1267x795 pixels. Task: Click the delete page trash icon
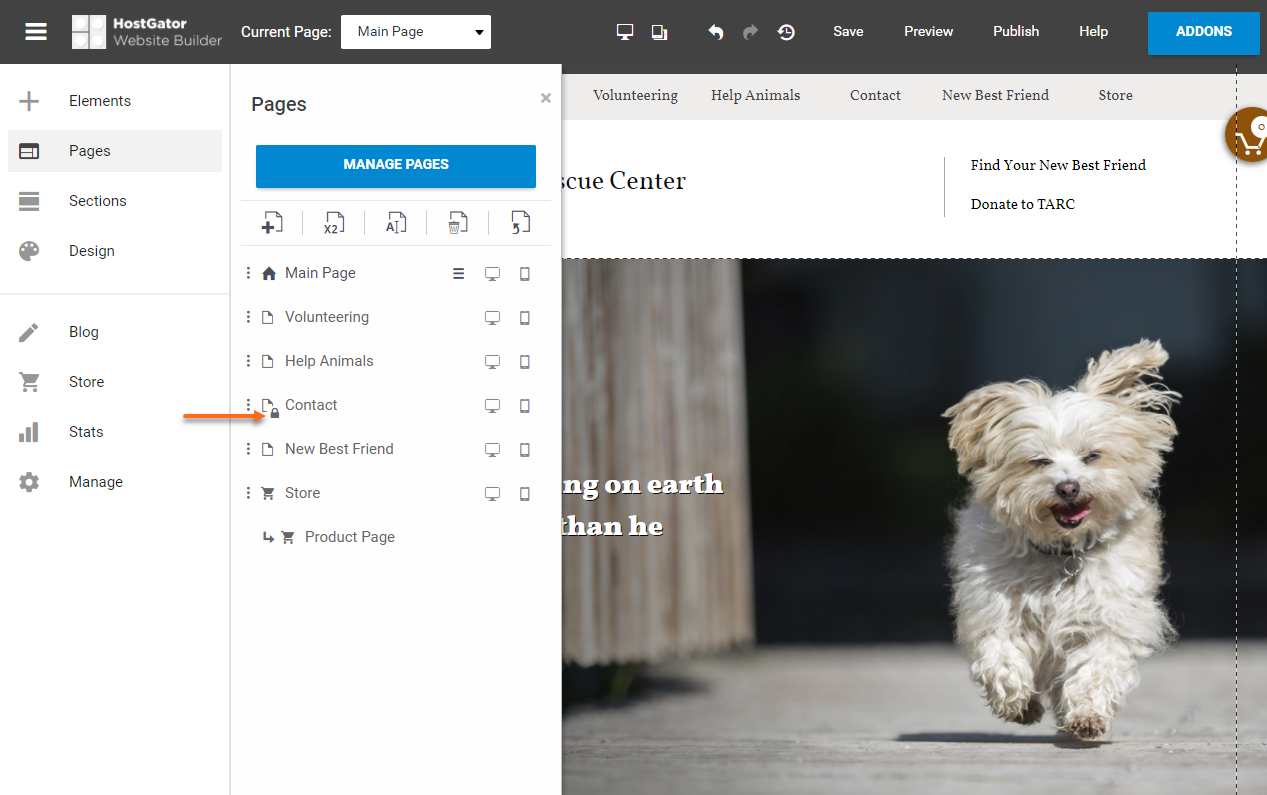[457, 223]
